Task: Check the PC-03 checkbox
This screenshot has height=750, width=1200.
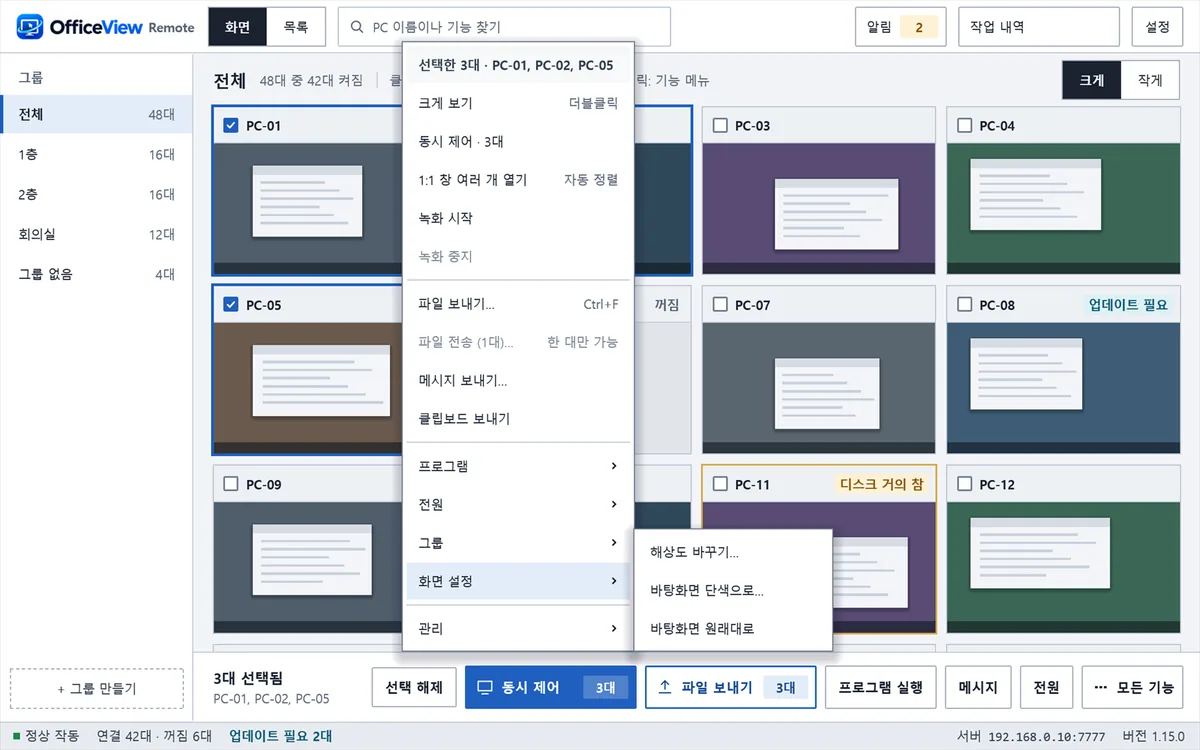Action: 720,125
